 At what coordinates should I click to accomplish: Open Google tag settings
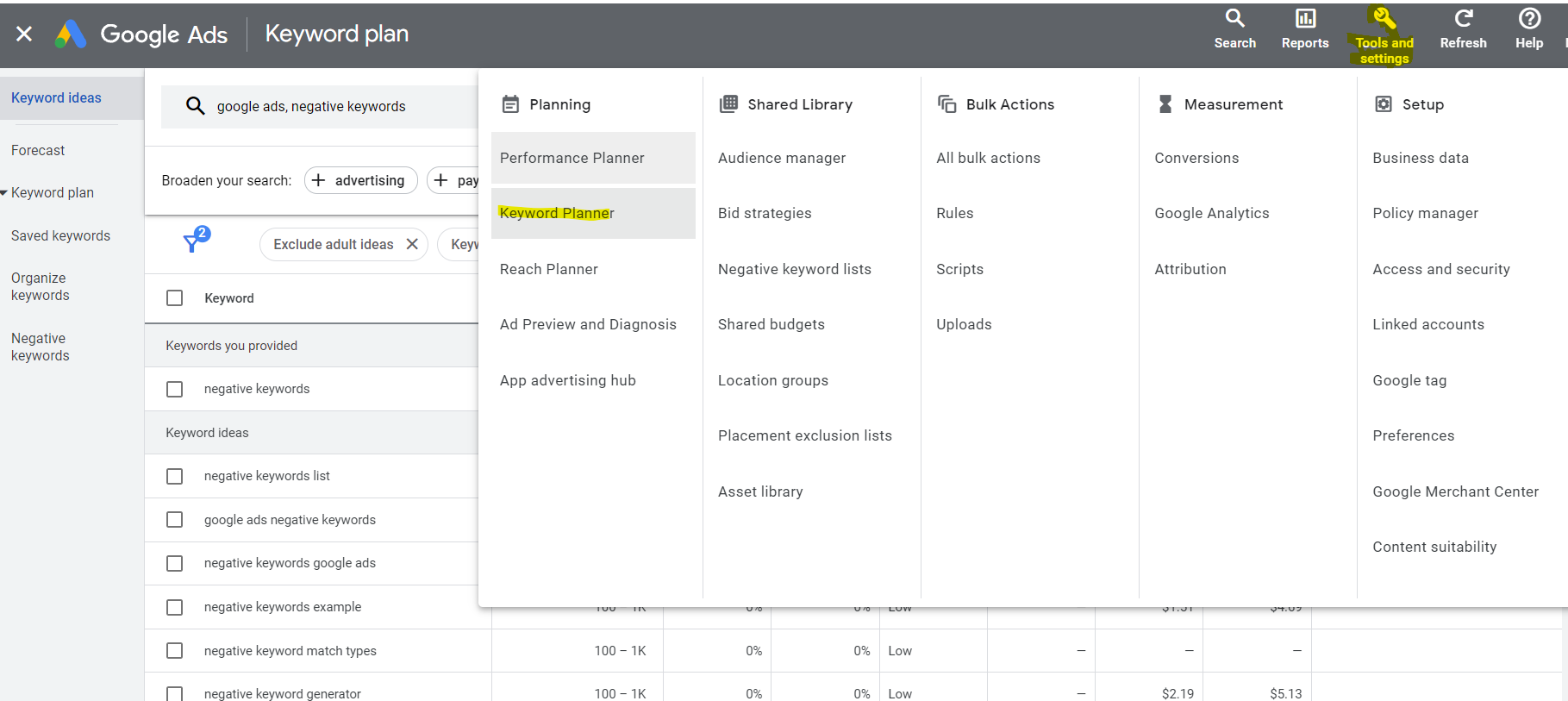coord(1409,380)
